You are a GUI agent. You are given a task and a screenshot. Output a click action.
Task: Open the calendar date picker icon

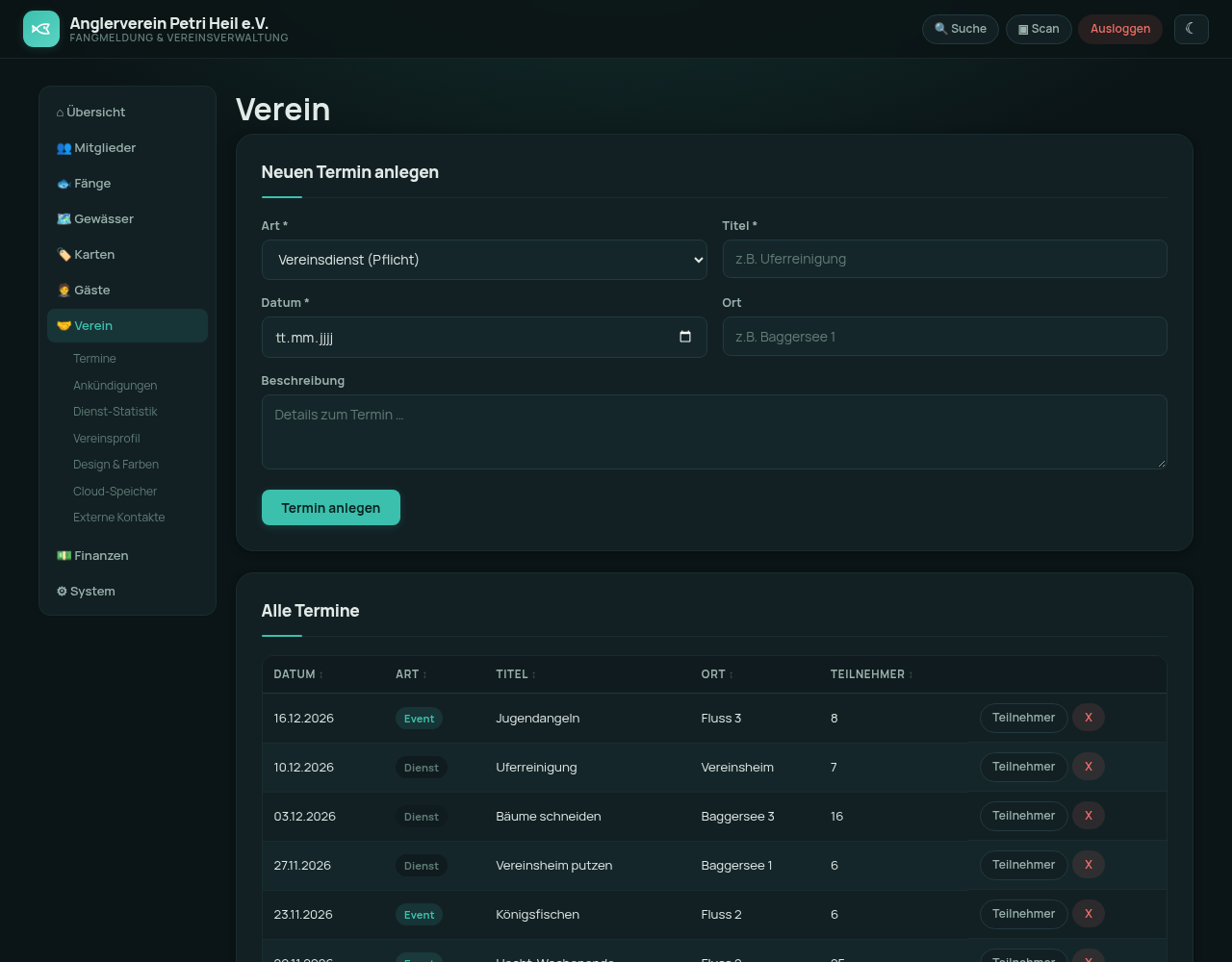[x=685, y=337]
